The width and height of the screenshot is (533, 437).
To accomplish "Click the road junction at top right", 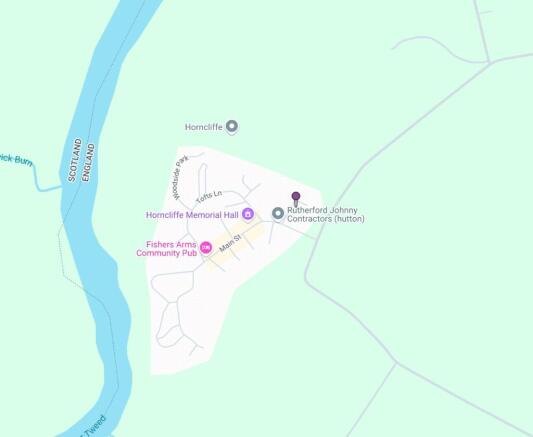I will [489, 63].
